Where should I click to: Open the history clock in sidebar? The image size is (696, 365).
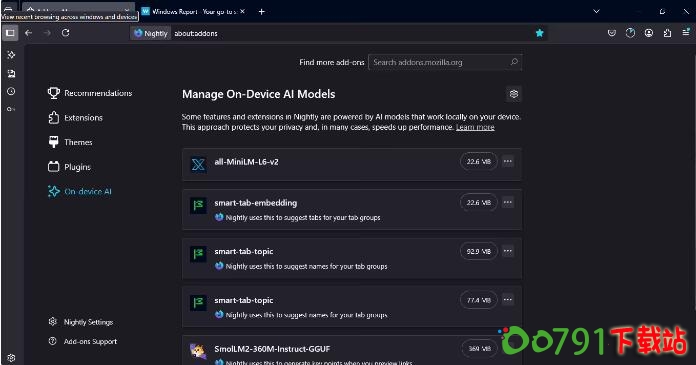(11, 91)
